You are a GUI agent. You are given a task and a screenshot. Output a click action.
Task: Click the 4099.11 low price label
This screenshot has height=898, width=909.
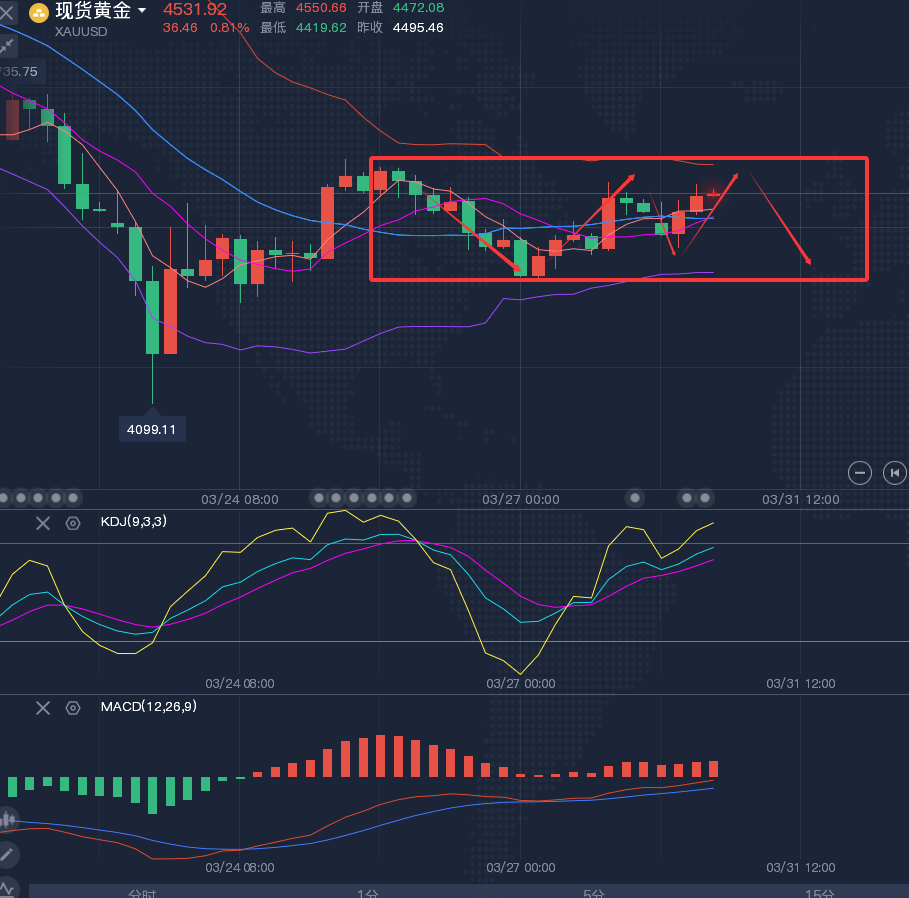click(x=152, y=429)
